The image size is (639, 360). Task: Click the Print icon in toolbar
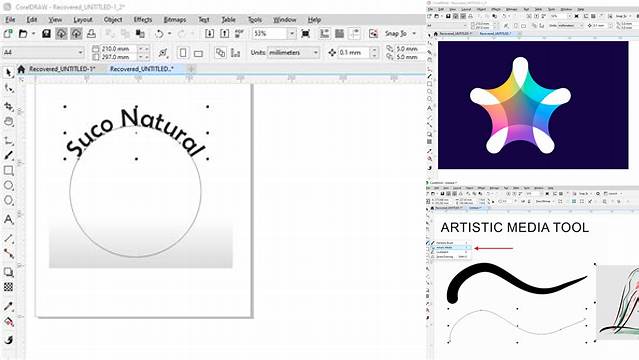tap(91, 33)
